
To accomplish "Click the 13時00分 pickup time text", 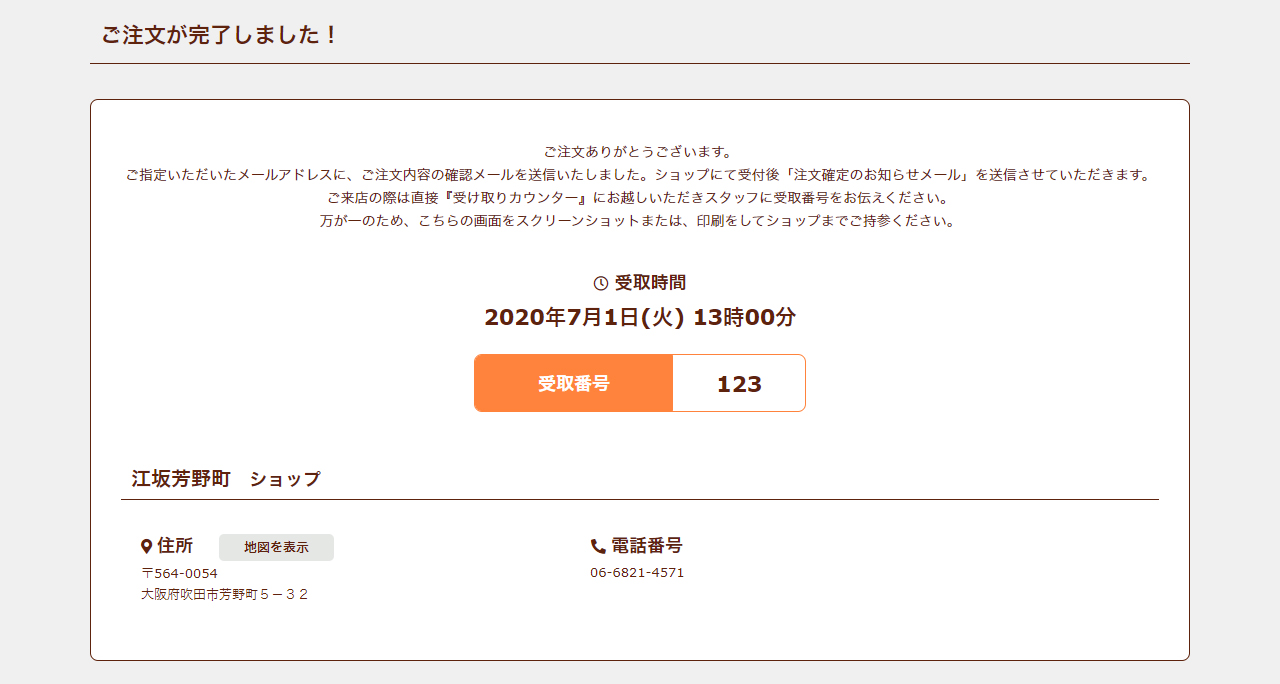I will tap(744, 318).
